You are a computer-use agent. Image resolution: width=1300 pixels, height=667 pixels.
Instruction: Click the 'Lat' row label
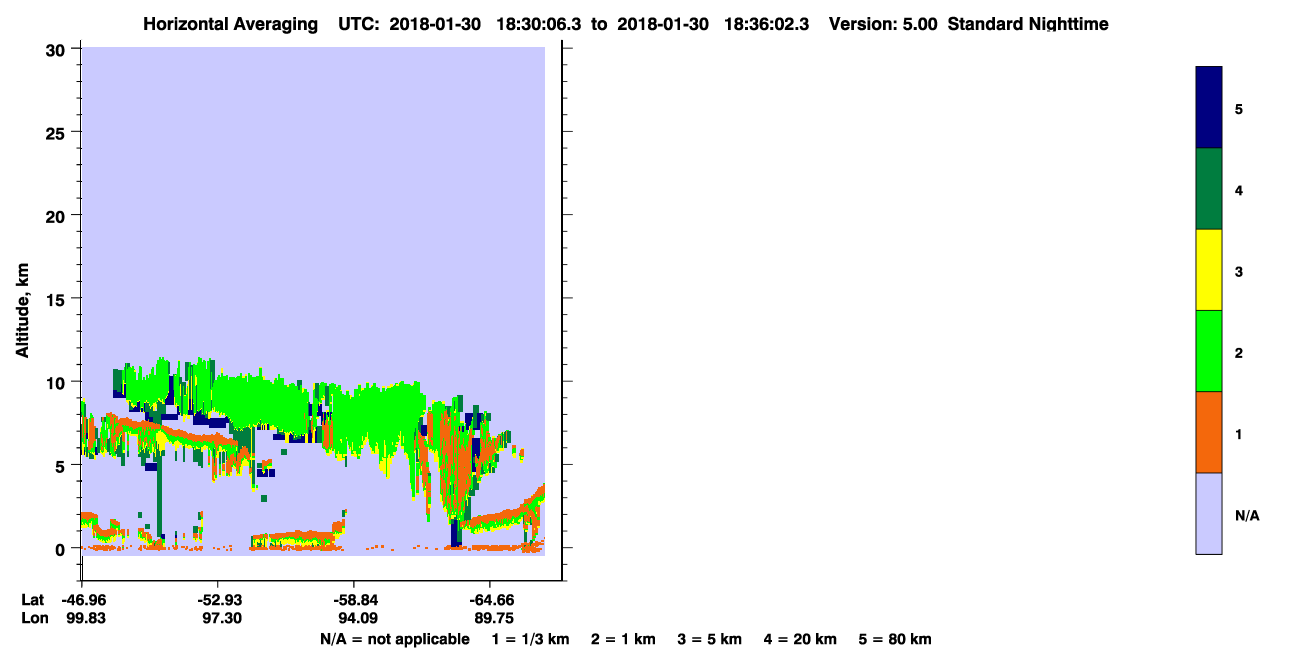(33, 600)
